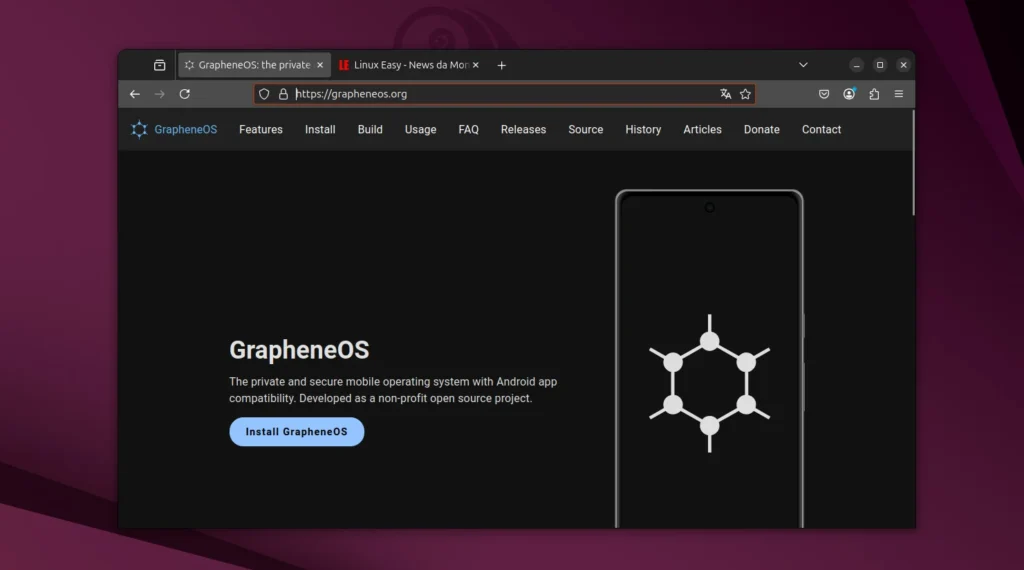Close the GrapheneOS tab

point(320,65)
